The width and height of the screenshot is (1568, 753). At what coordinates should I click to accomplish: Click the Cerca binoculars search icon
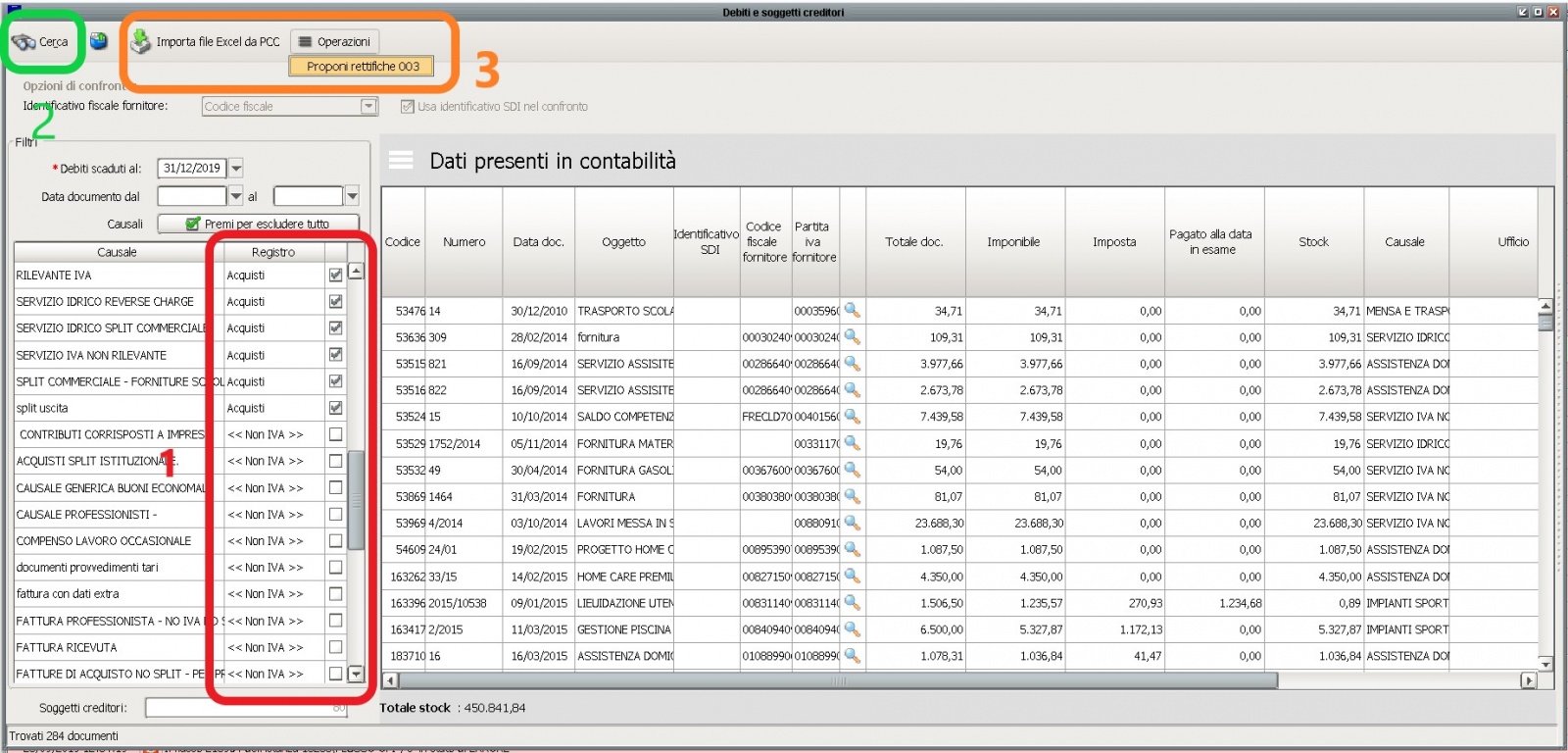click(x=24, y=42)
